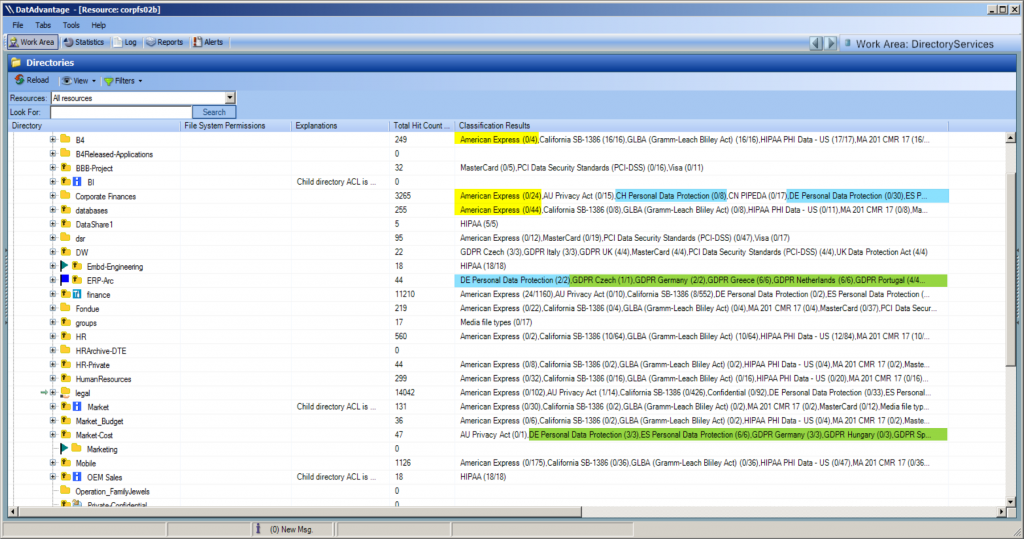Click ERP-Arc DE Personal Data Protection result
Image resolution: width=1024 pixels, height=539 pixels.
[x=515, y=280]
